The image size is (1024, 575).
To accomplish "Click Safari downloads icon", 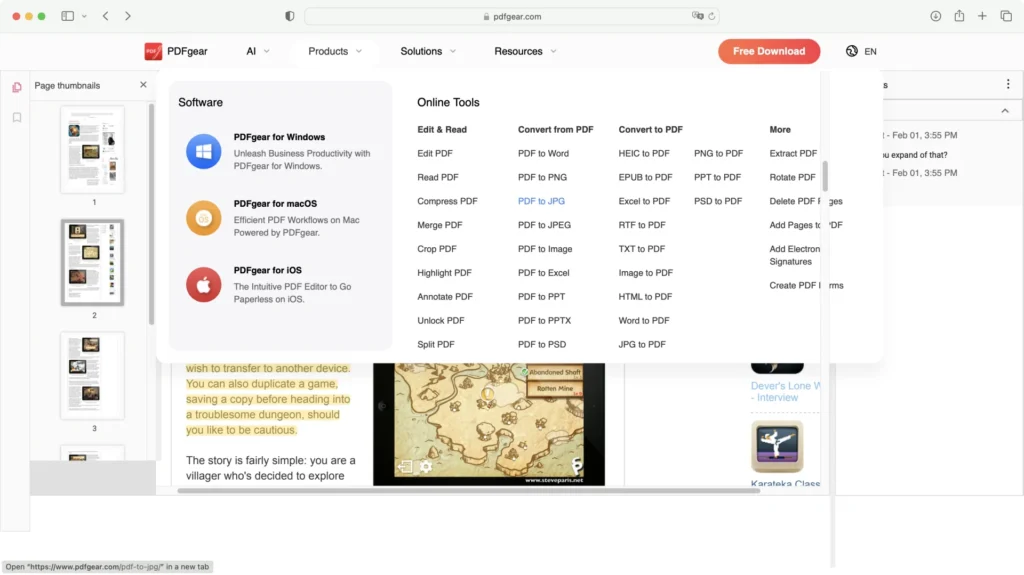I will point(935,16).
